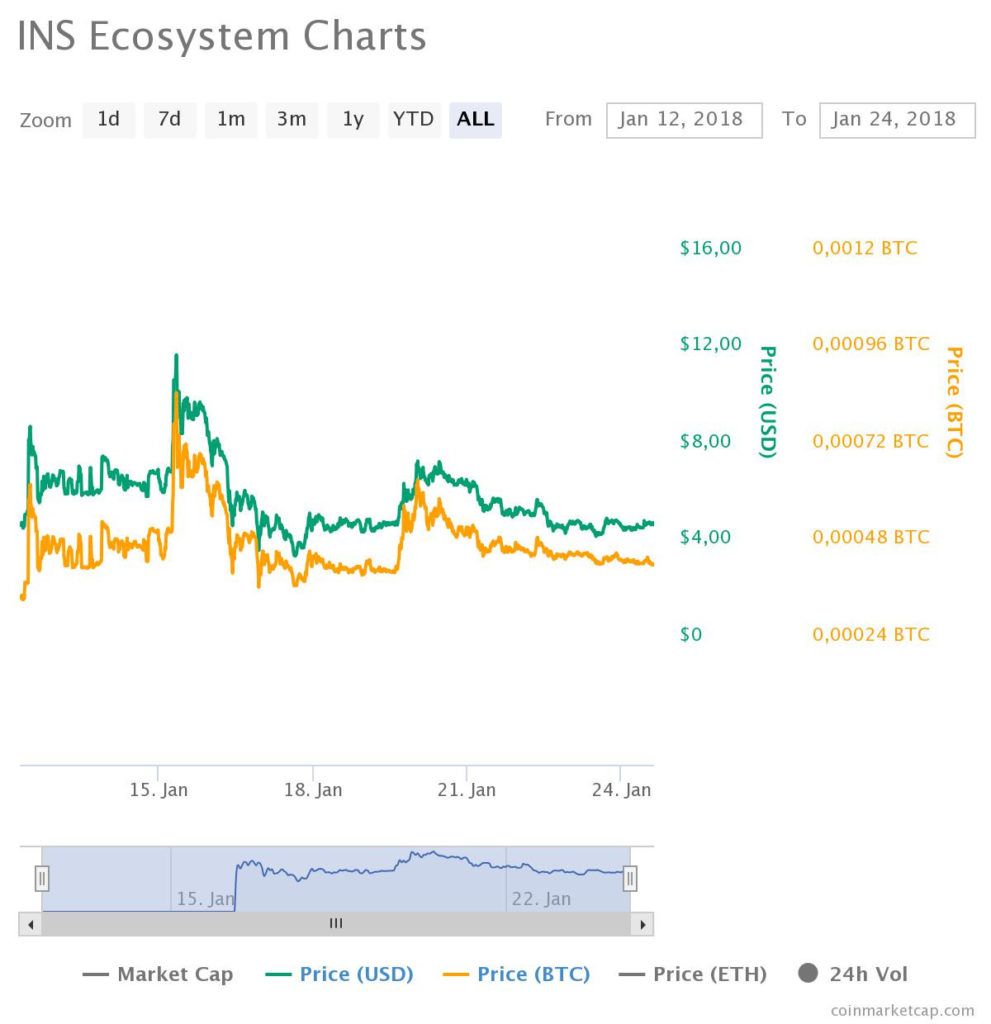Viewport: 991px width, 1024px height.
Task: Click the INS Ecosystem Charts heading
Action: click(221, 37)
